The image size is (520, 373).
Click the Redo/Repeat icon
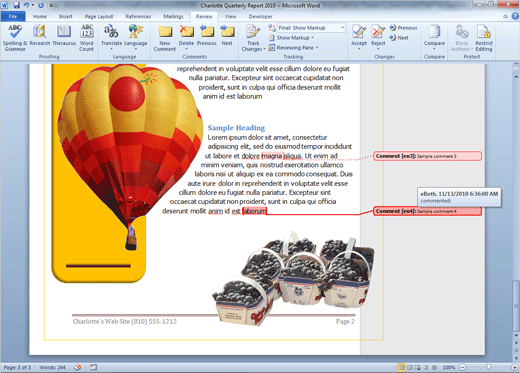[41, 5]
